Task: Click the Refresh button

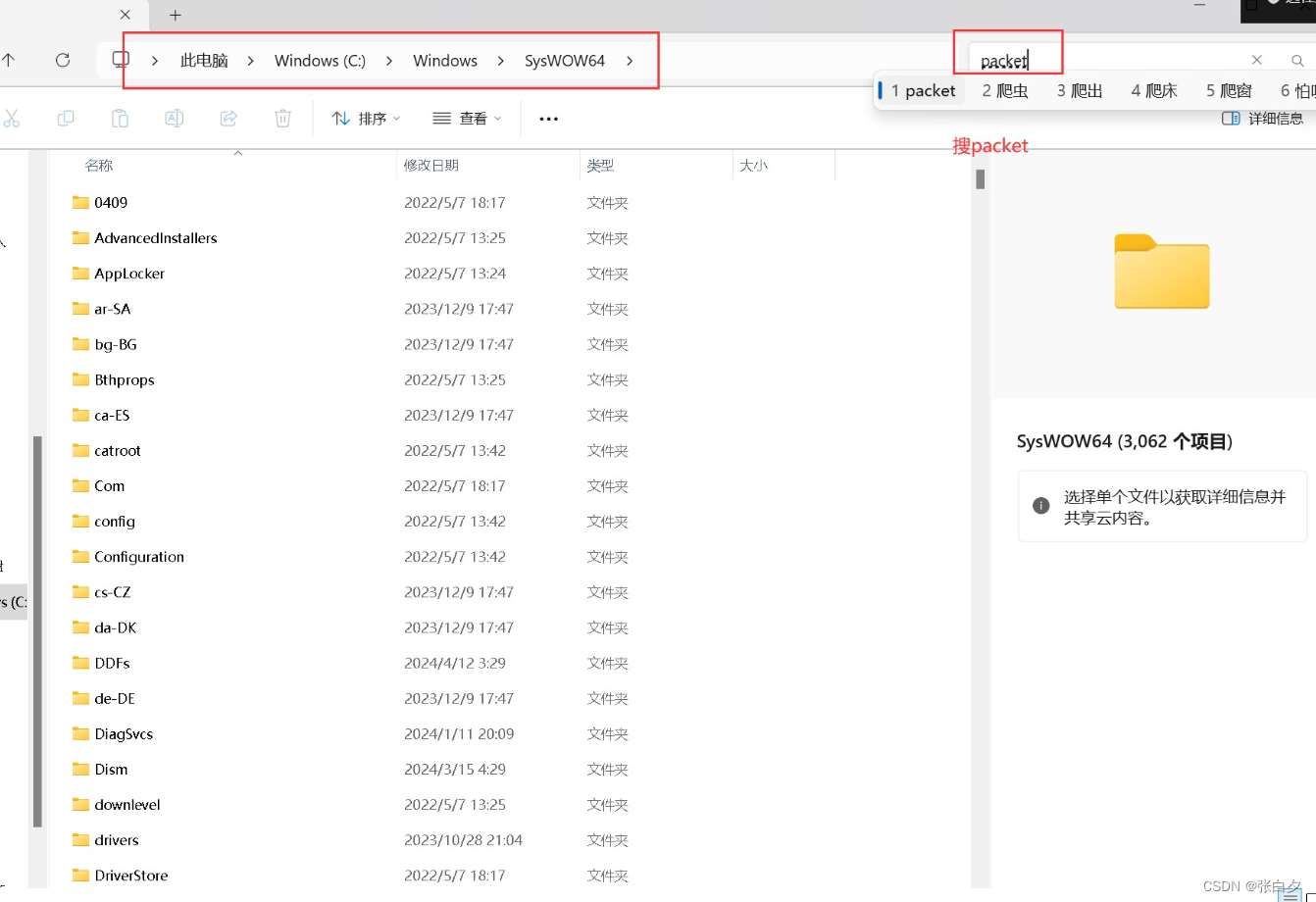Action: click(63, 60)
